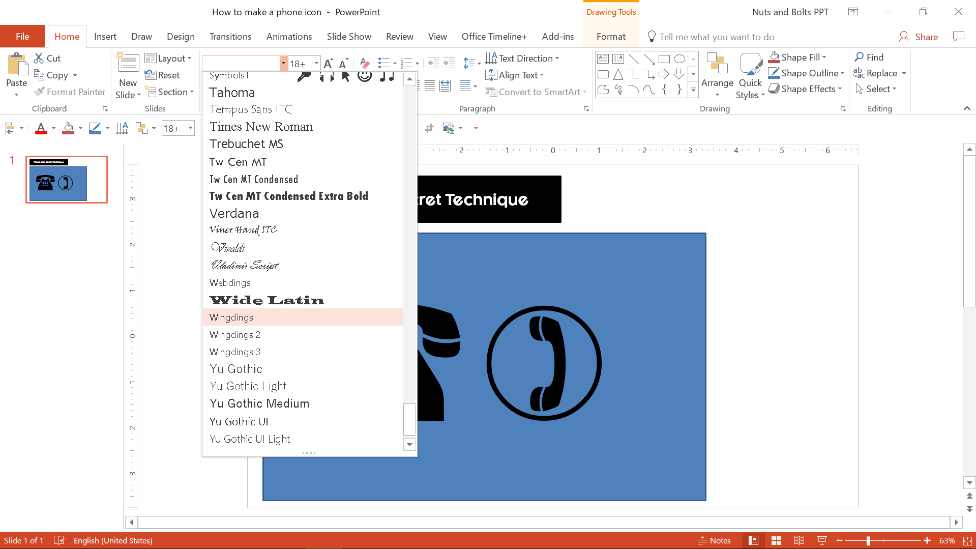Image resolution: width=976 pixels, height=549 pixels.
Task: Click the font name input box
Action: 241,63
